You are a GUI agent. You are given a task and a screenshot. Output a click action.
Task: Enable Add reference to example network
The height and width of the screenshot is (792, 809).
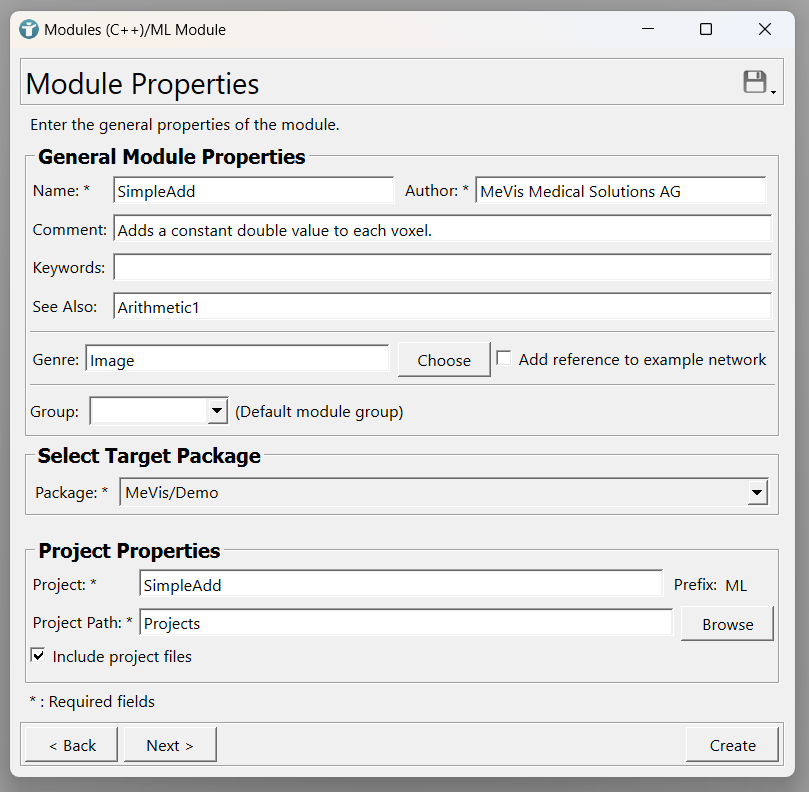click(x=504, y=359)
